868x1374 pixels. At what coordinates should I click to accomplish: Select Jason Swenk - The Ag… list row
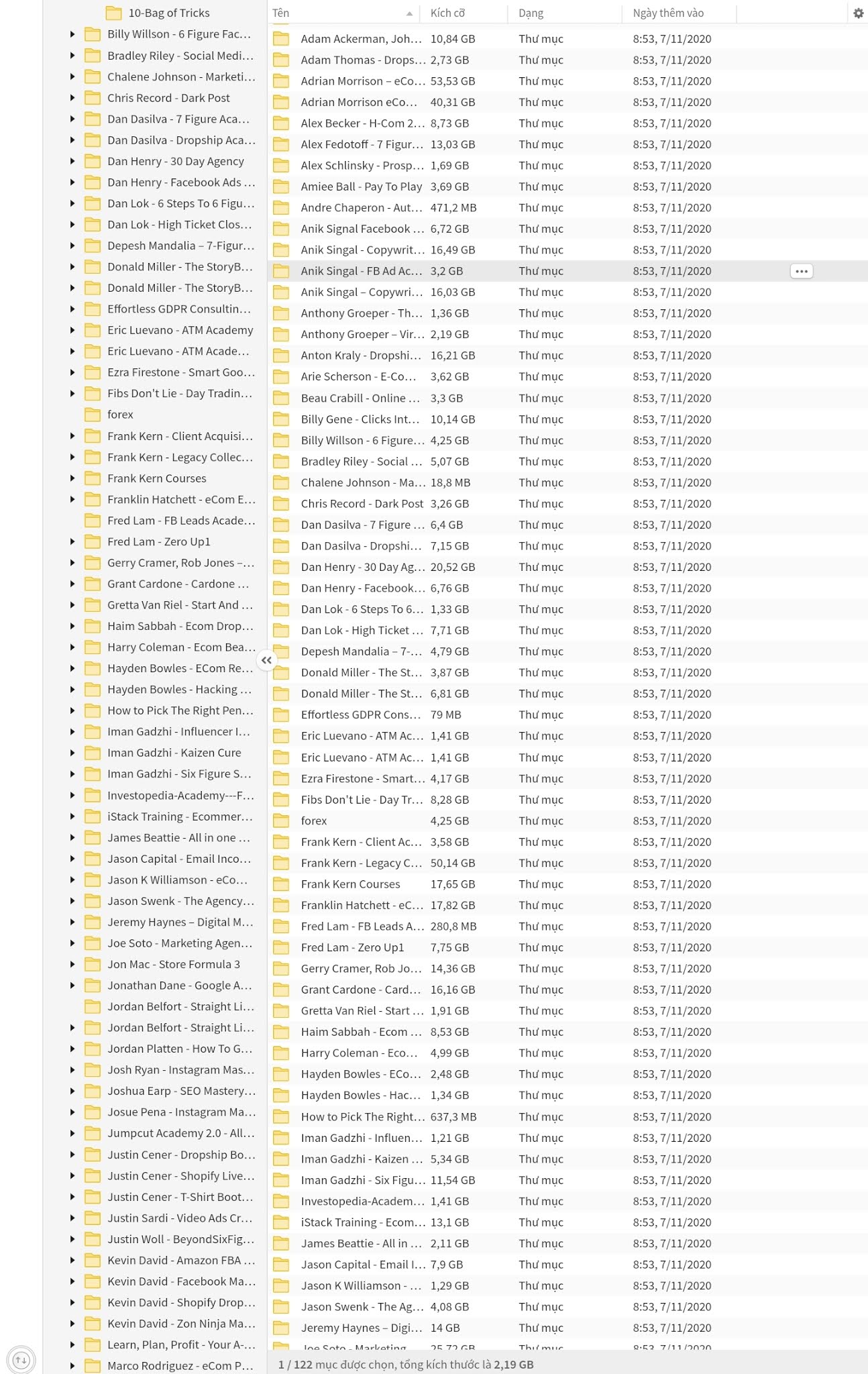[x=567, y=1307]
